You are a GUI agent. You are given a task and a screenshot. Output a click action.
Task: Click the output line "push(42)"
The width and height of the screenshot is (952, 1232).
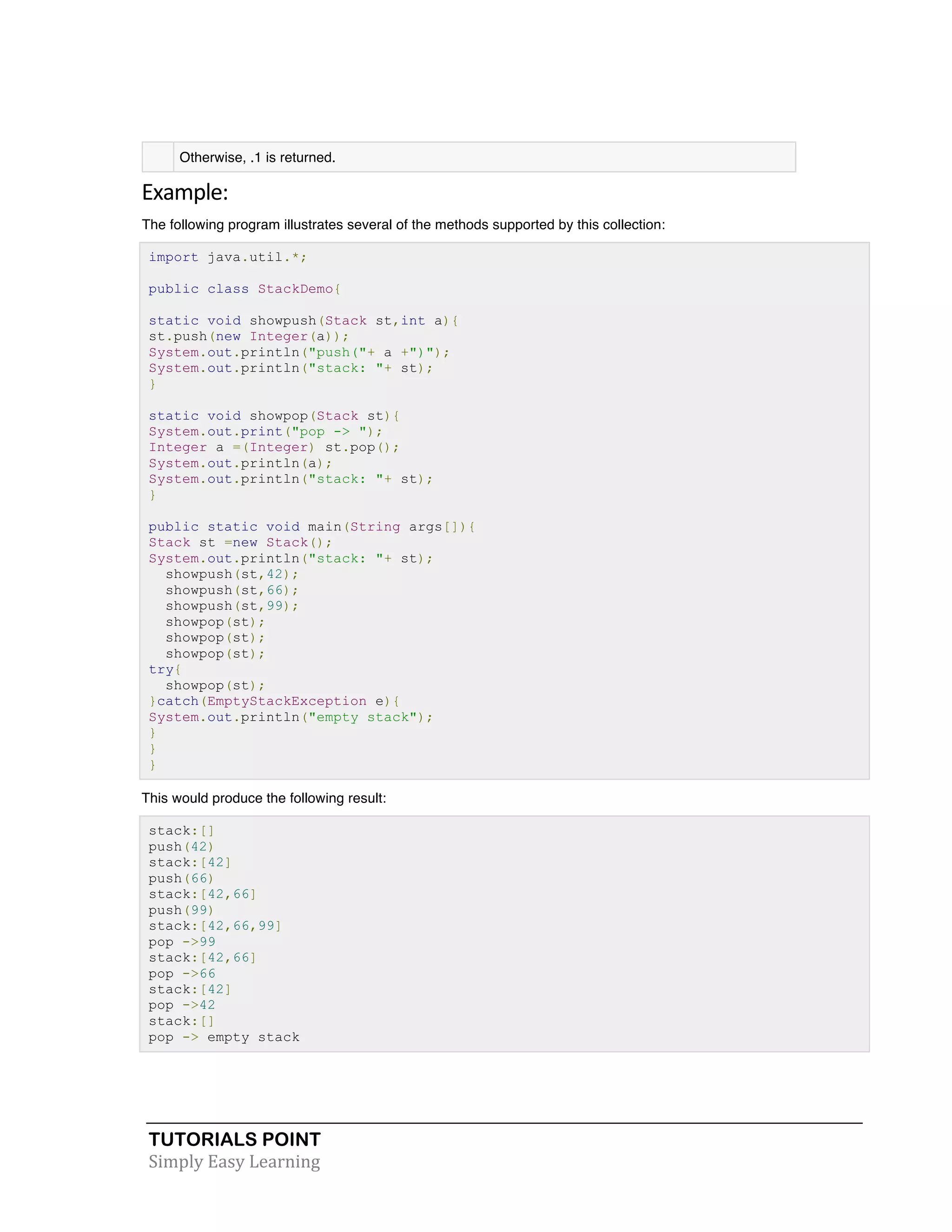point(181,847)
